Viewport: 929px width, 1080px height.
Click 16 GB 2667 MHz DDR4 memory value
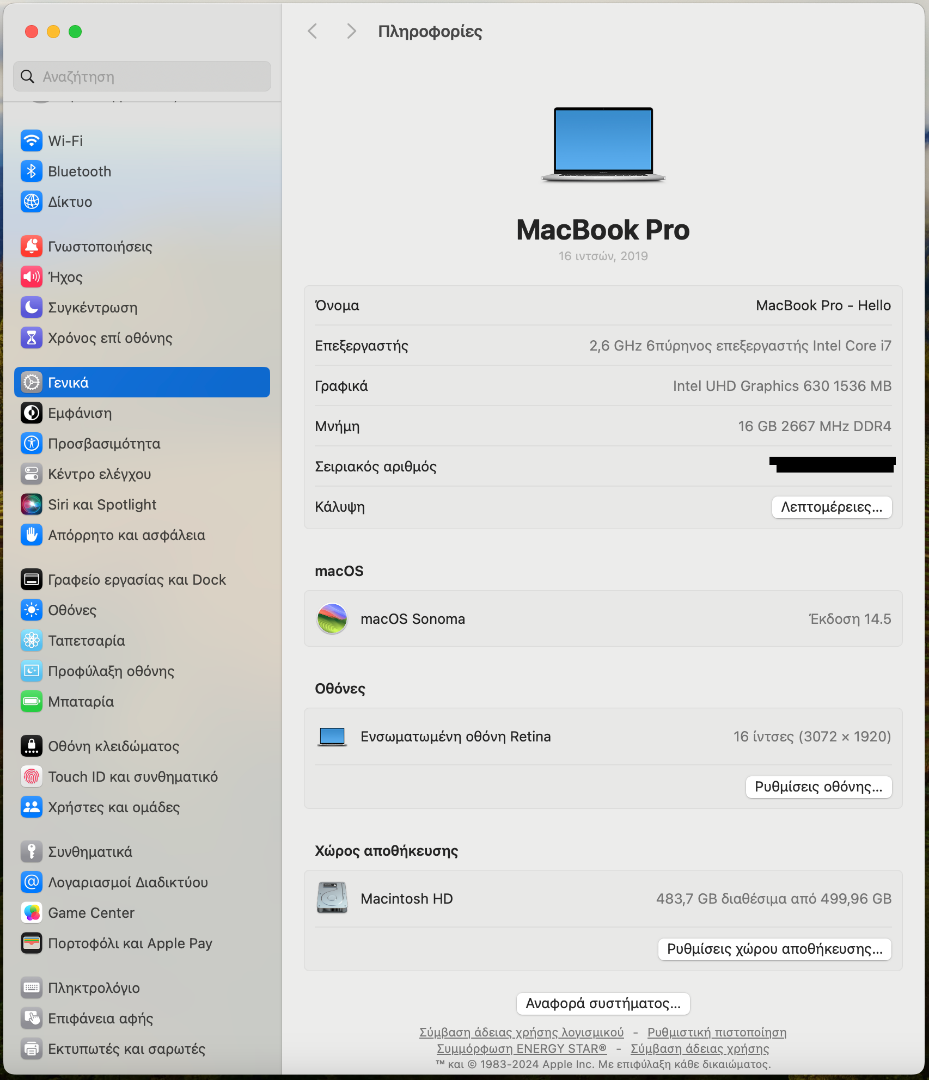[814, 426]
